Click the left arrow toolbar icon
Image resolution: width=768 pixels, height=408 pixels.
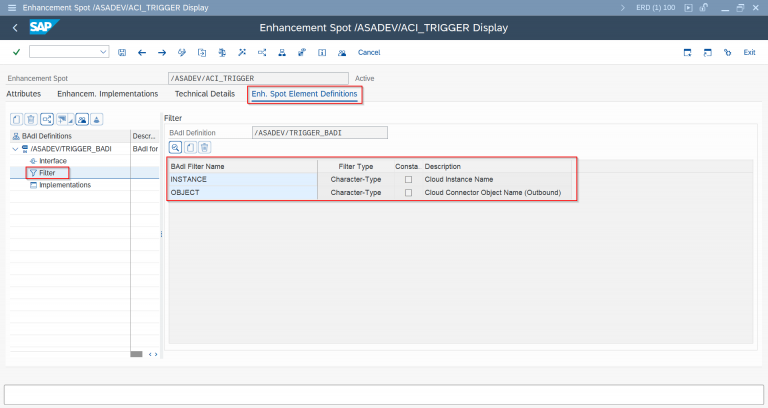142,52
